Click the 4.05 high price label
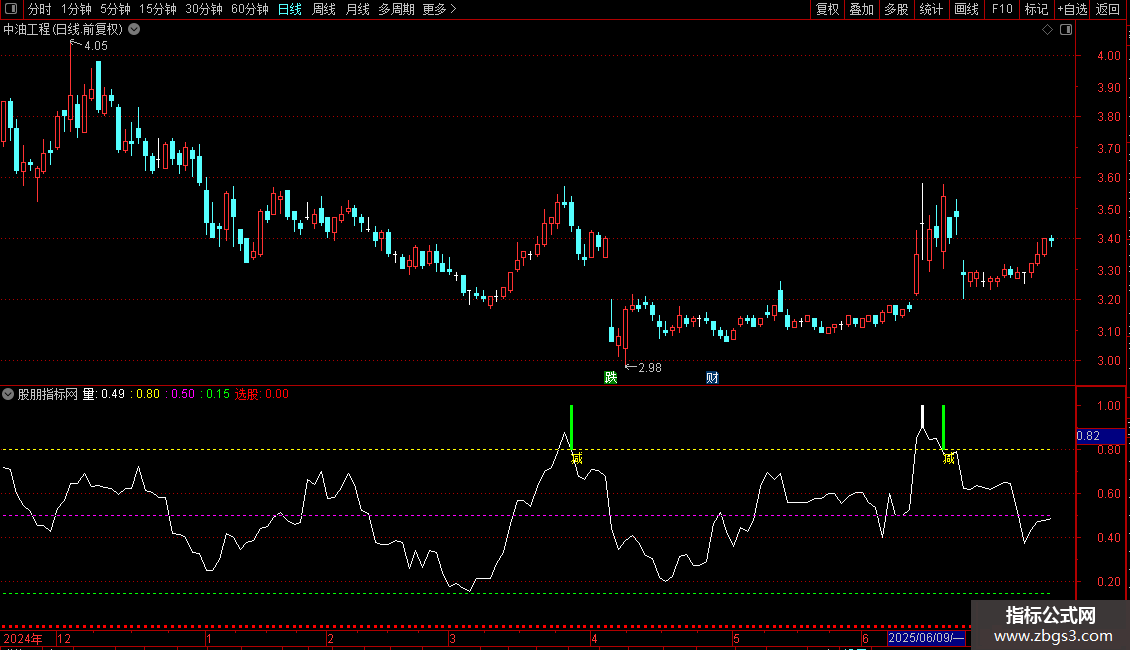 click(x=96, y=46)
